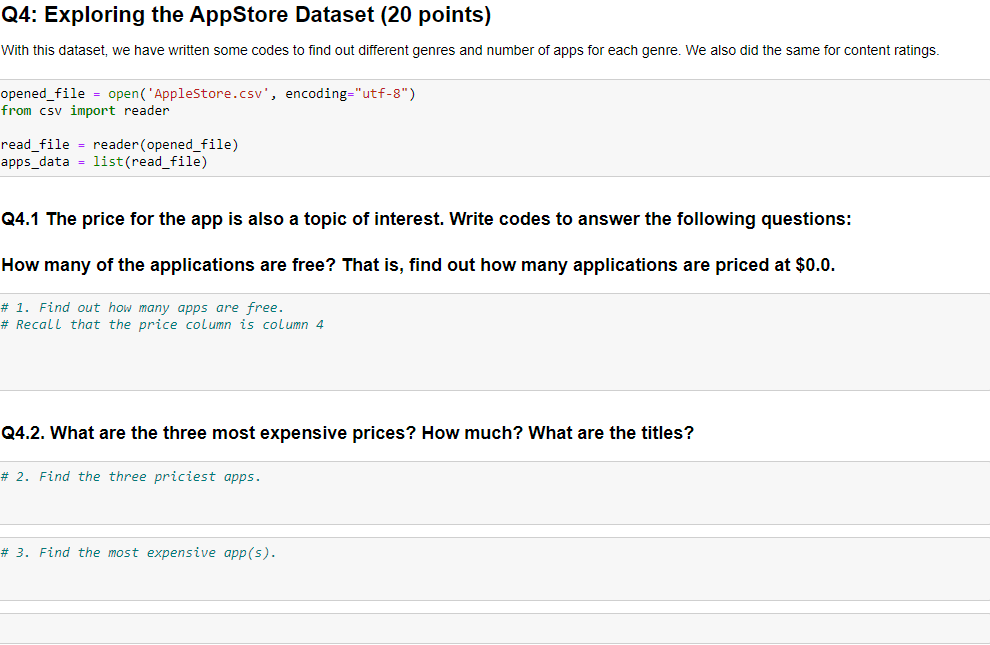
Task: Click the read_file = reader(opened_file) line
Action: (120, 145)
